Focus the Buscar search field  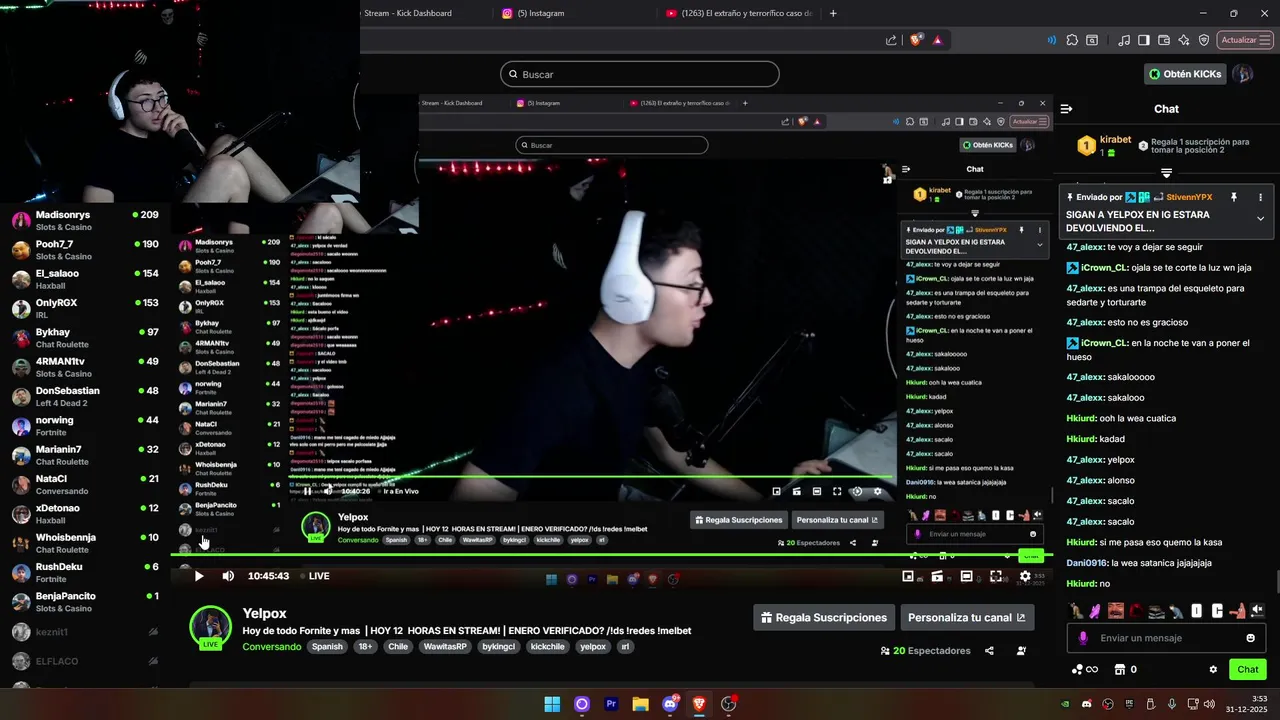tap(640, 74)
